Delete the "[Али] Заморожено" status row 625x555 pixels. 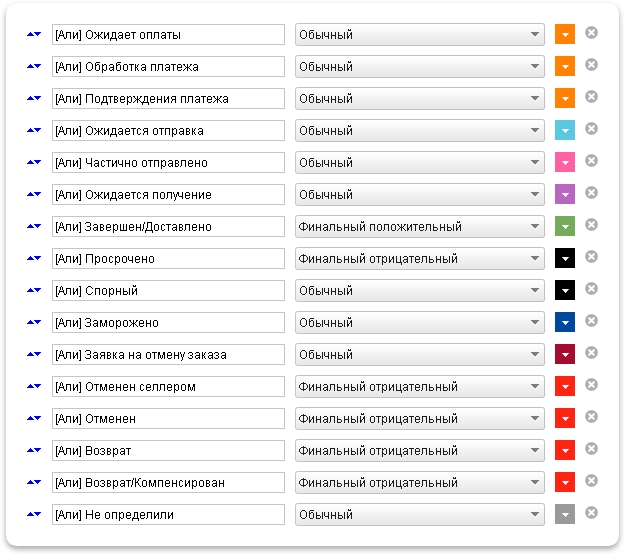point(591,321)
